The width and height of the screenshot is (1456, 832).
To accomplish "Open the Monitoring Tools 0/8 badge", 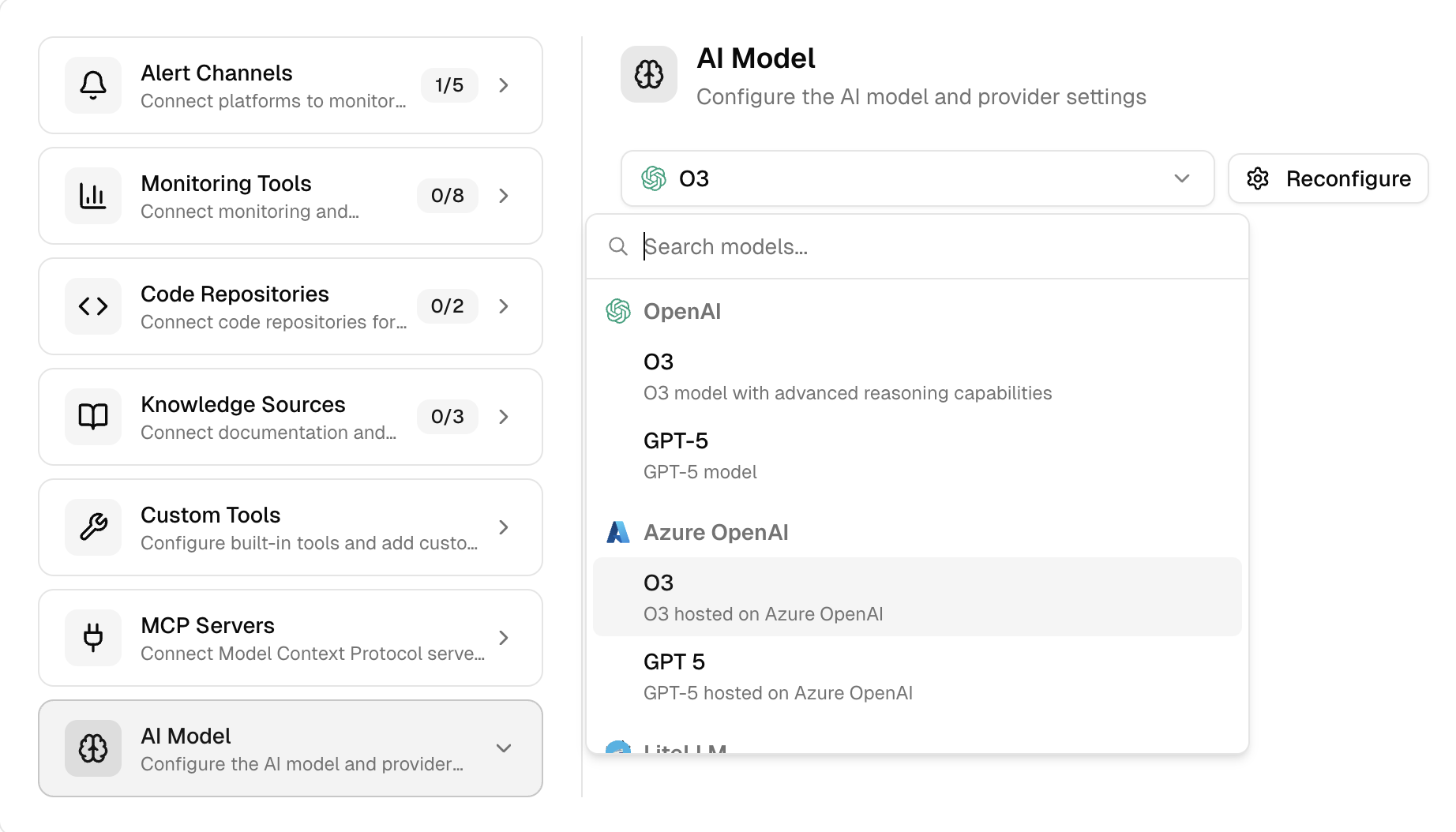I will point(447,196).
